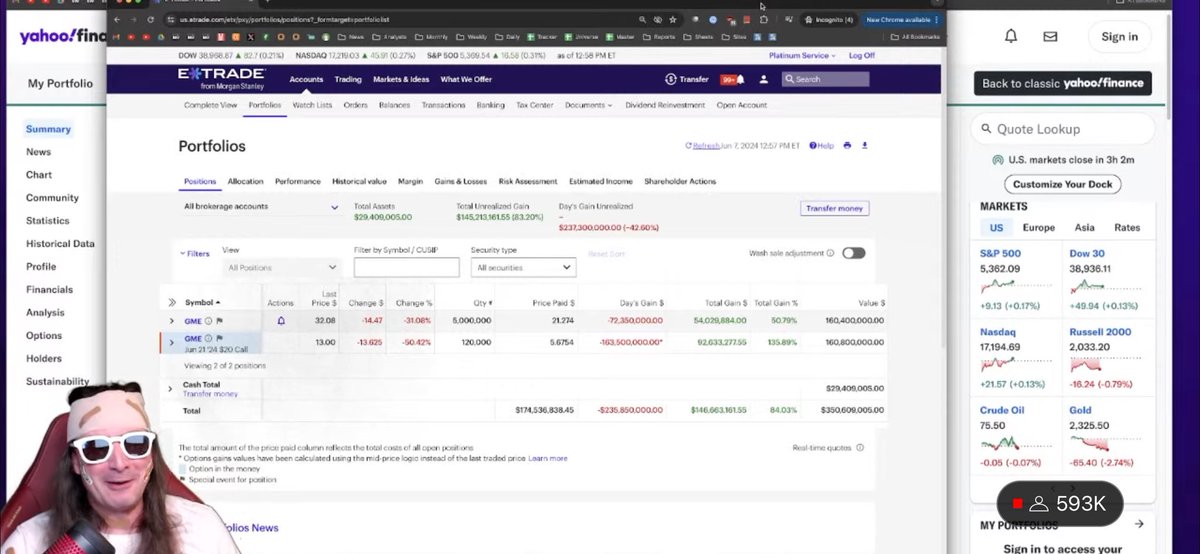
Task: Focus the E*TRADE Search field
Action: (x=826, y=79)
